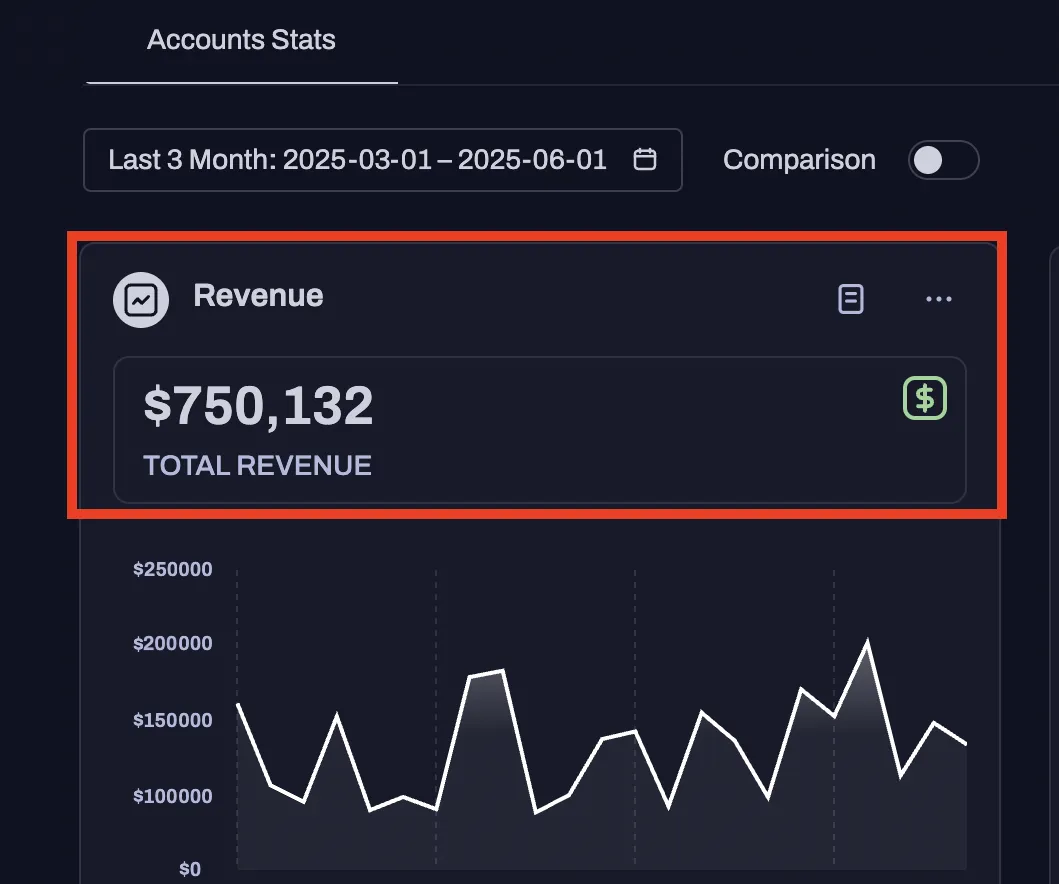Select the Revenue card heading
1059x884 pixels.
[258, 296]
